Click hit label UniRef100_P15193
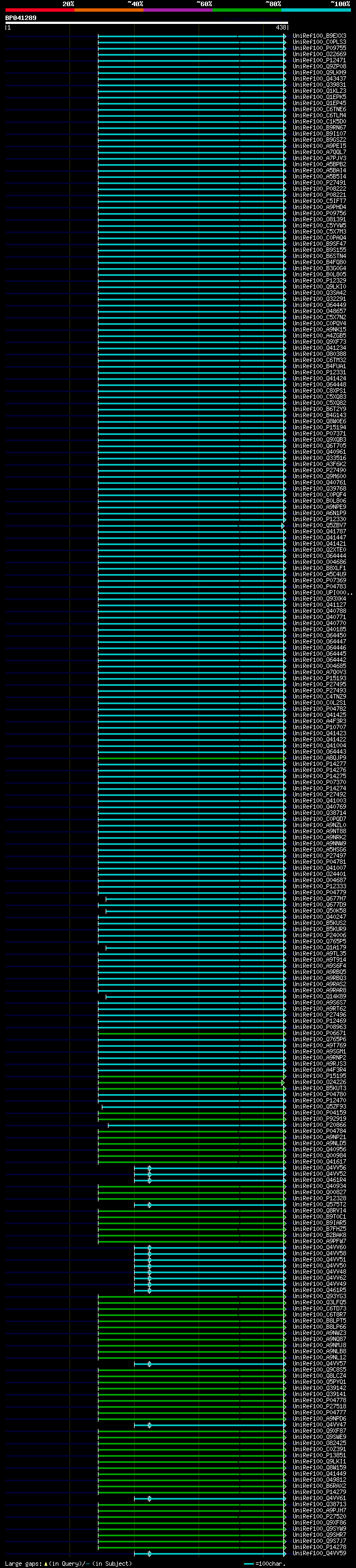 point(319,679)
